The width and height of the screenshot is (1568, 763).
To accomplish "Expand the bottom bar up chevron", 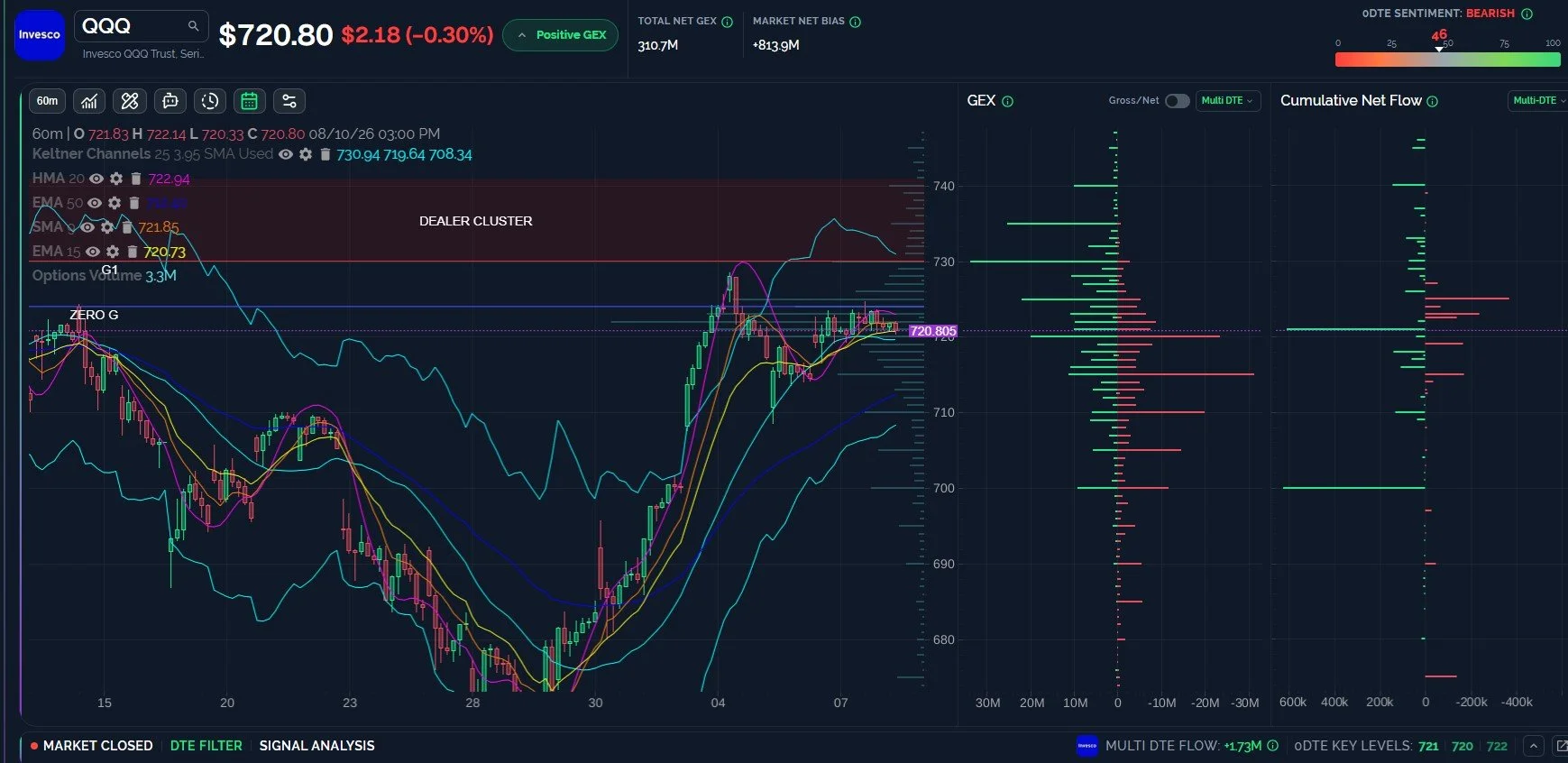I will pos(1534,746).
